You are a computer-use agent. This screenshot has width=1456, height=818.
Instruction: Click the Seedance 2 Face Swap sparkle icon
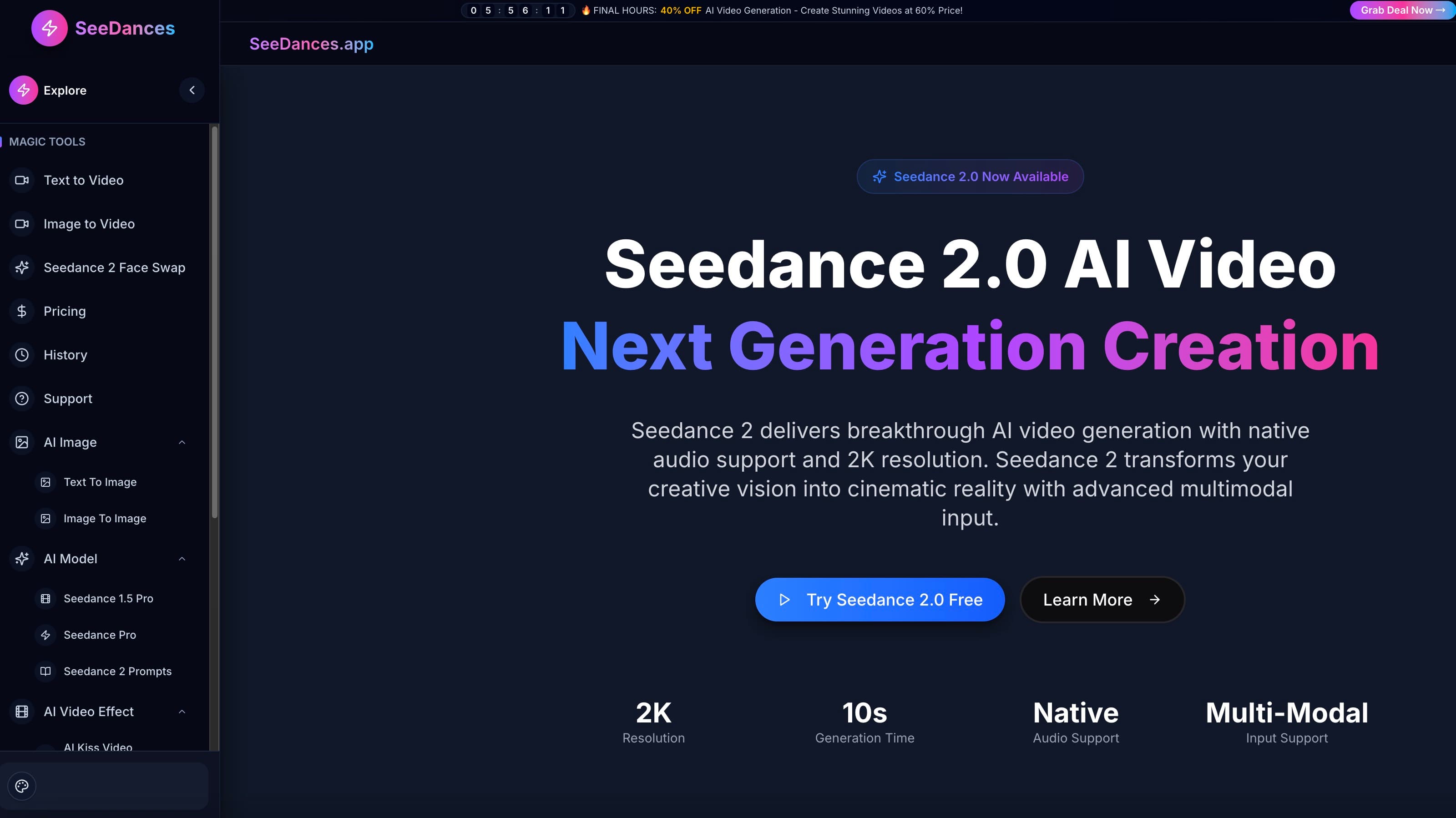pos(21,268)
